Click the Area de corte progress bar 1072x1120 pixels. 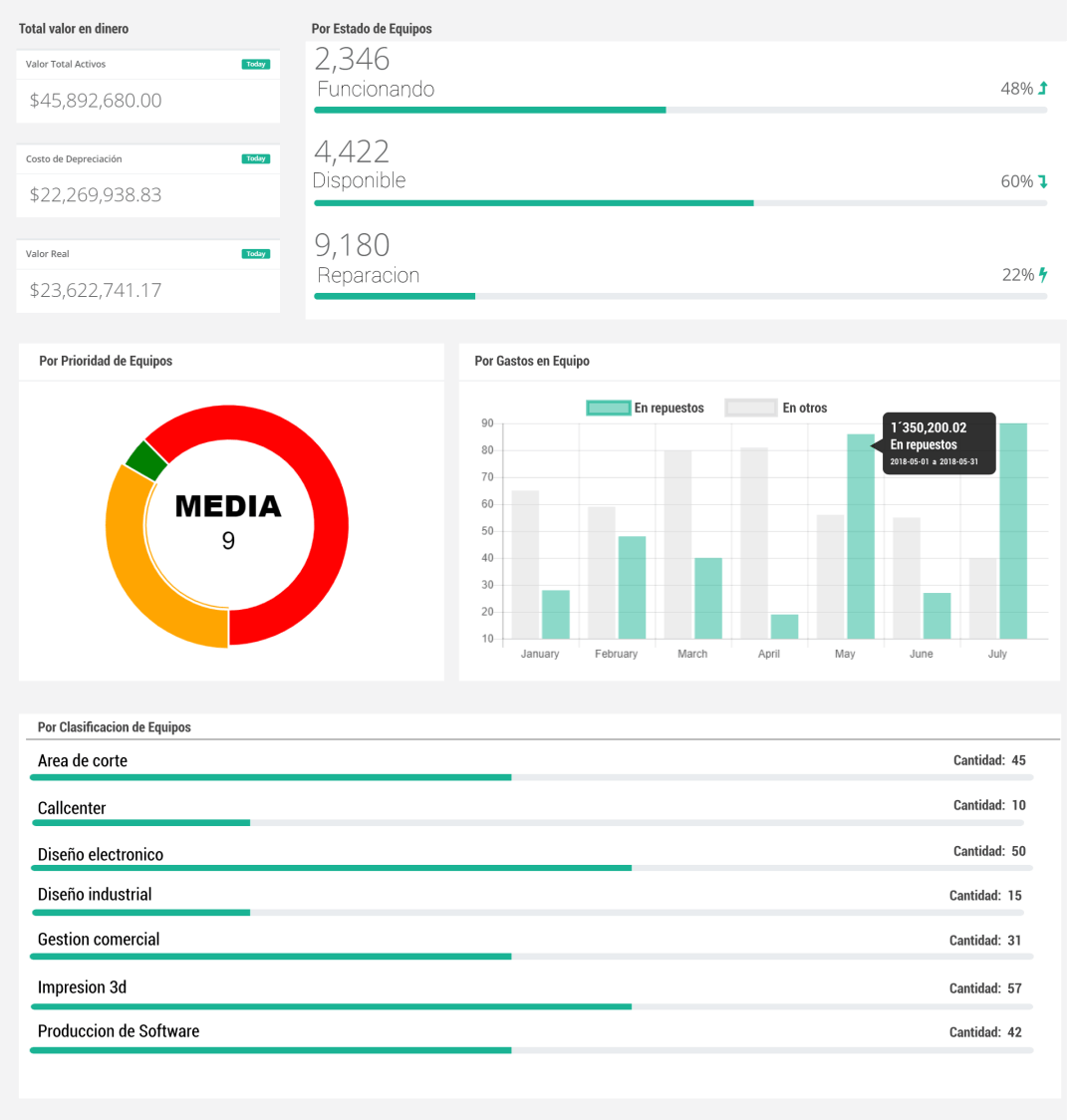coord(531,777)
